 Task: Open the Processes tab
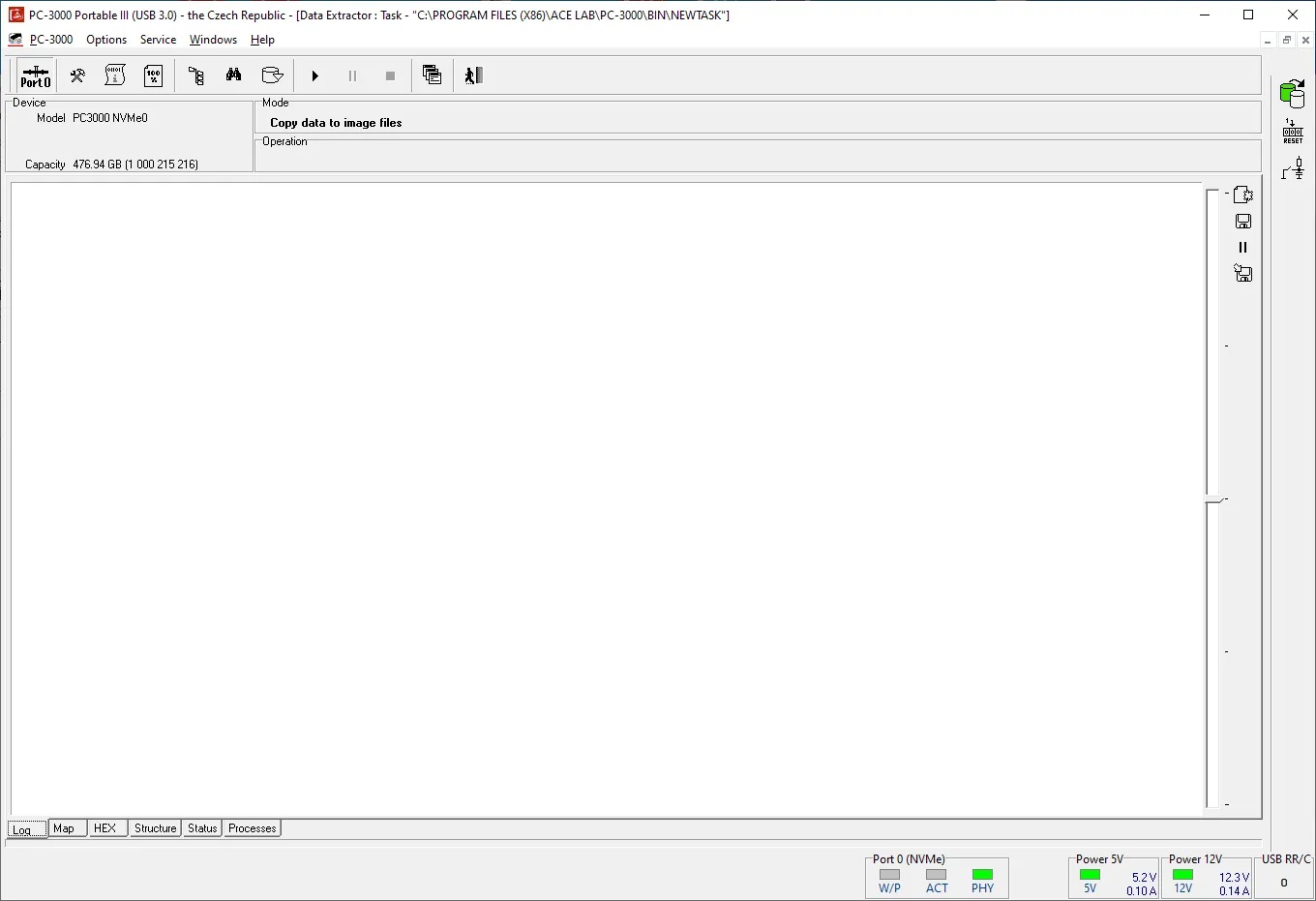[x=253, y=828]
